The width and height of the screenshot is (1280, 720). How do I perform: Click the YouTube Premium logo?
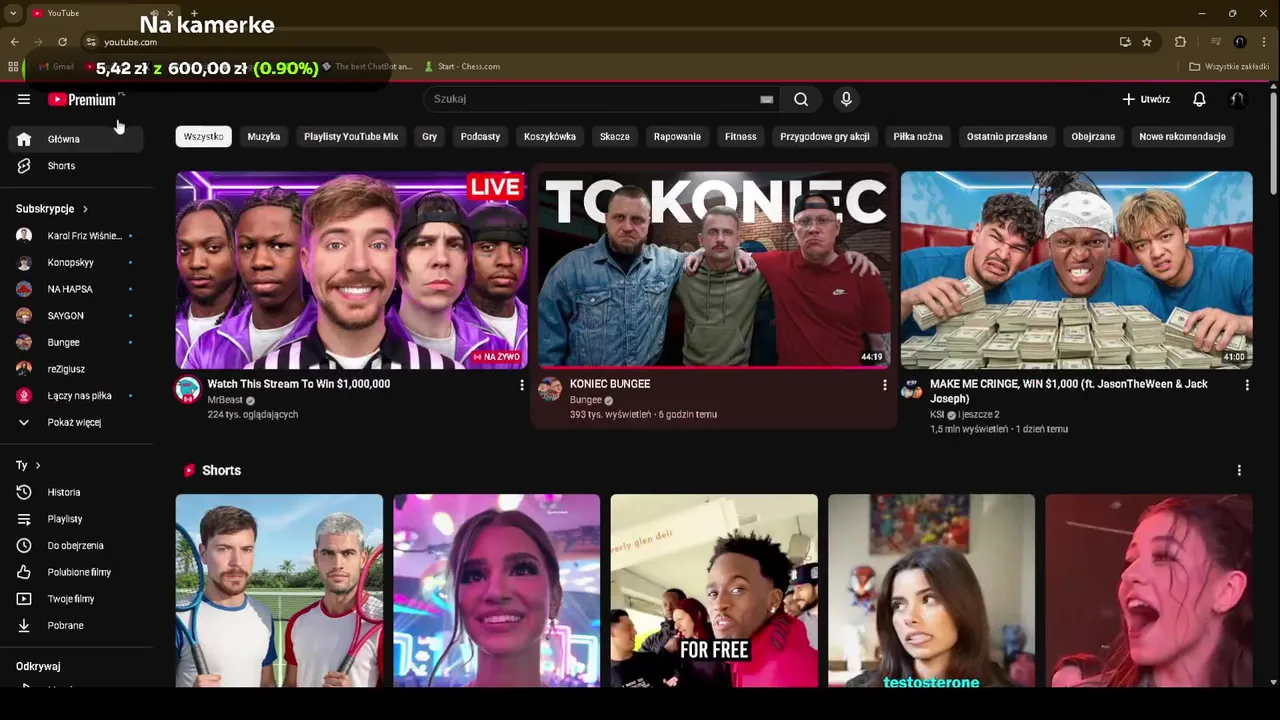coord(83,99)
